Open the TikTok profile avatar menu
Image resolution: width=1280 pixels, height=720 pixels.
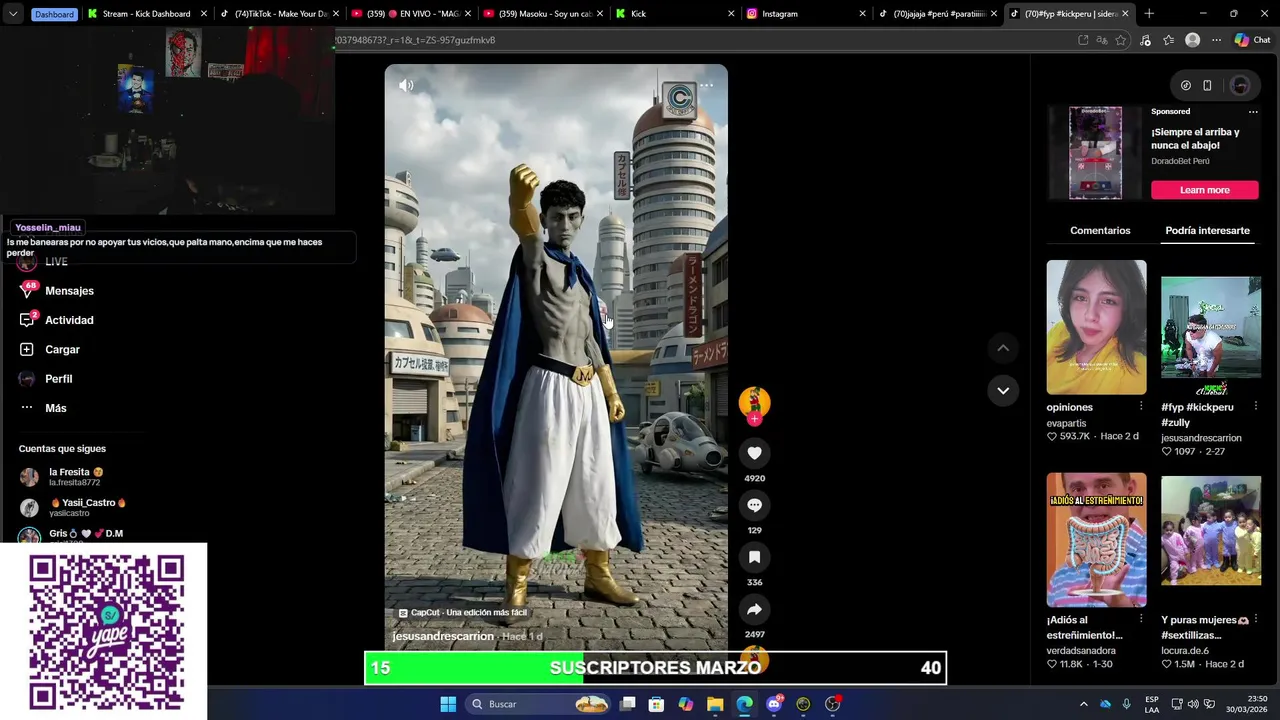pos(1240,85)
